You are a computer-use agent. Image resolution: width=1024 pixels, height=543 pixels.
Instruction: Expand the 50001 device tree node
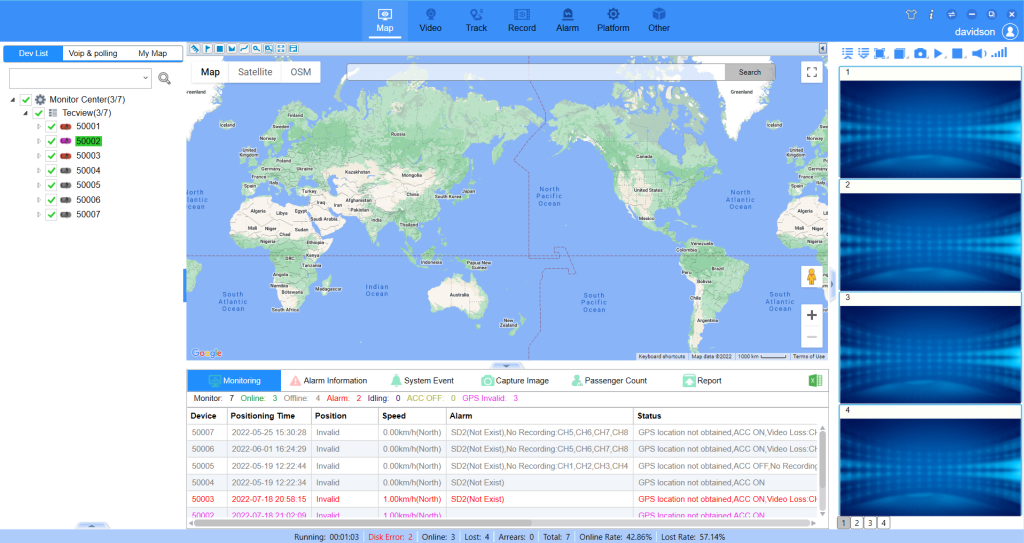click(x=39, y=127)
